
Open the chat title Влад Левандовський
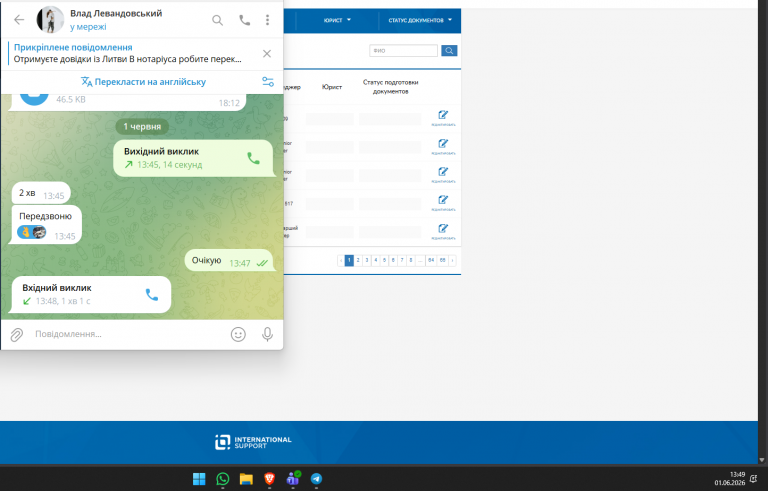pyautogui.click(x=116, y=13)
